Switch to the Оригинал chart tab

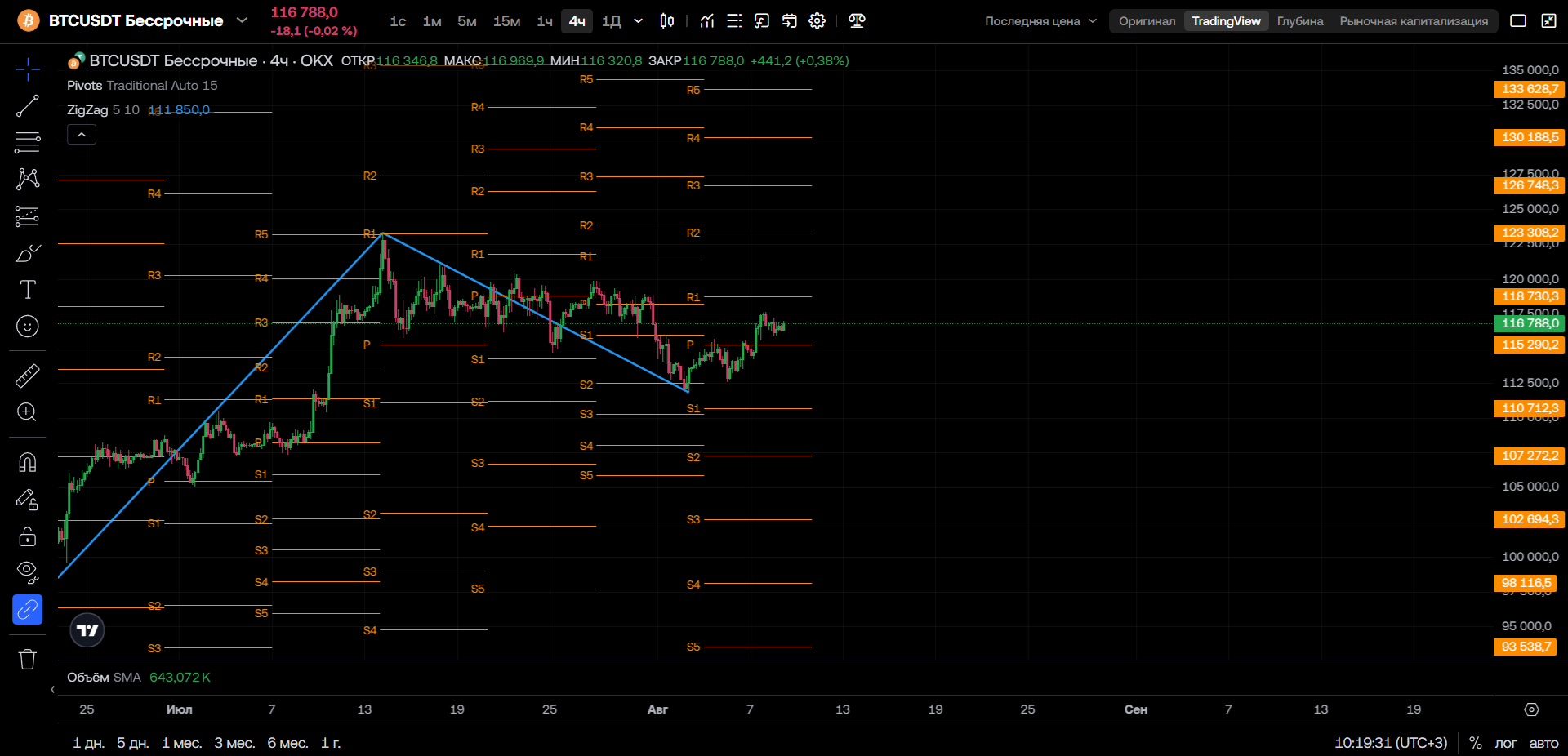1147,21
